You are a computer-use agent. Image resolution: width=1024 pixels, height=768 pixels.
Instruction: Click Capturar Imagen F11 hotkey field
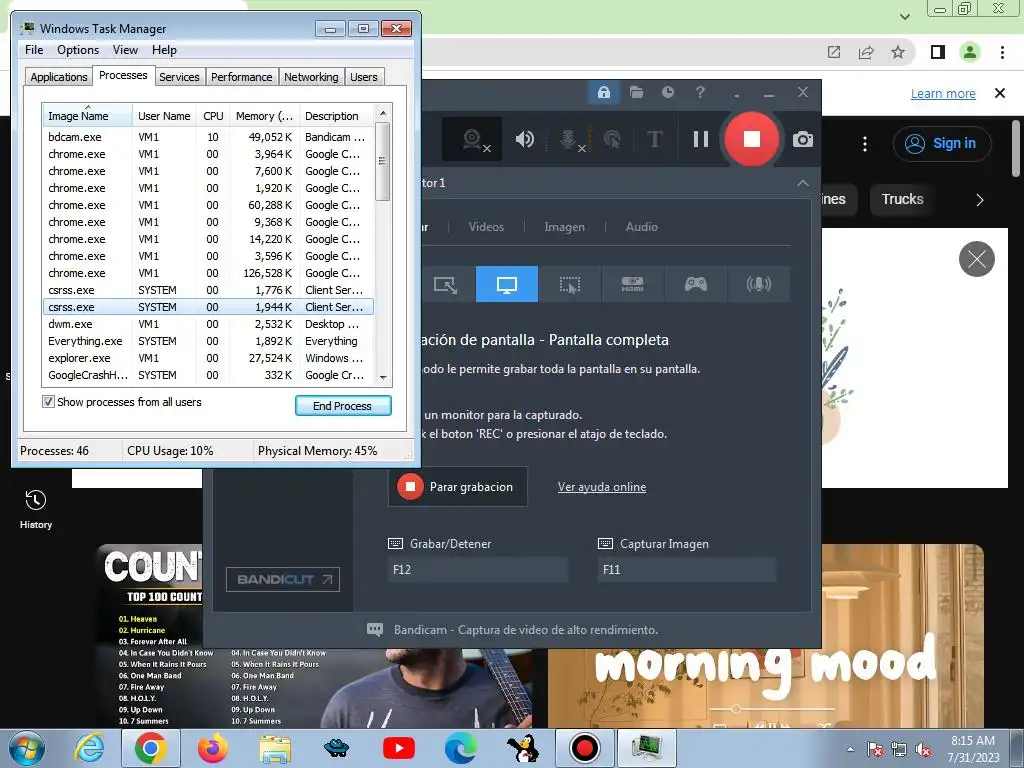point(686,569)
